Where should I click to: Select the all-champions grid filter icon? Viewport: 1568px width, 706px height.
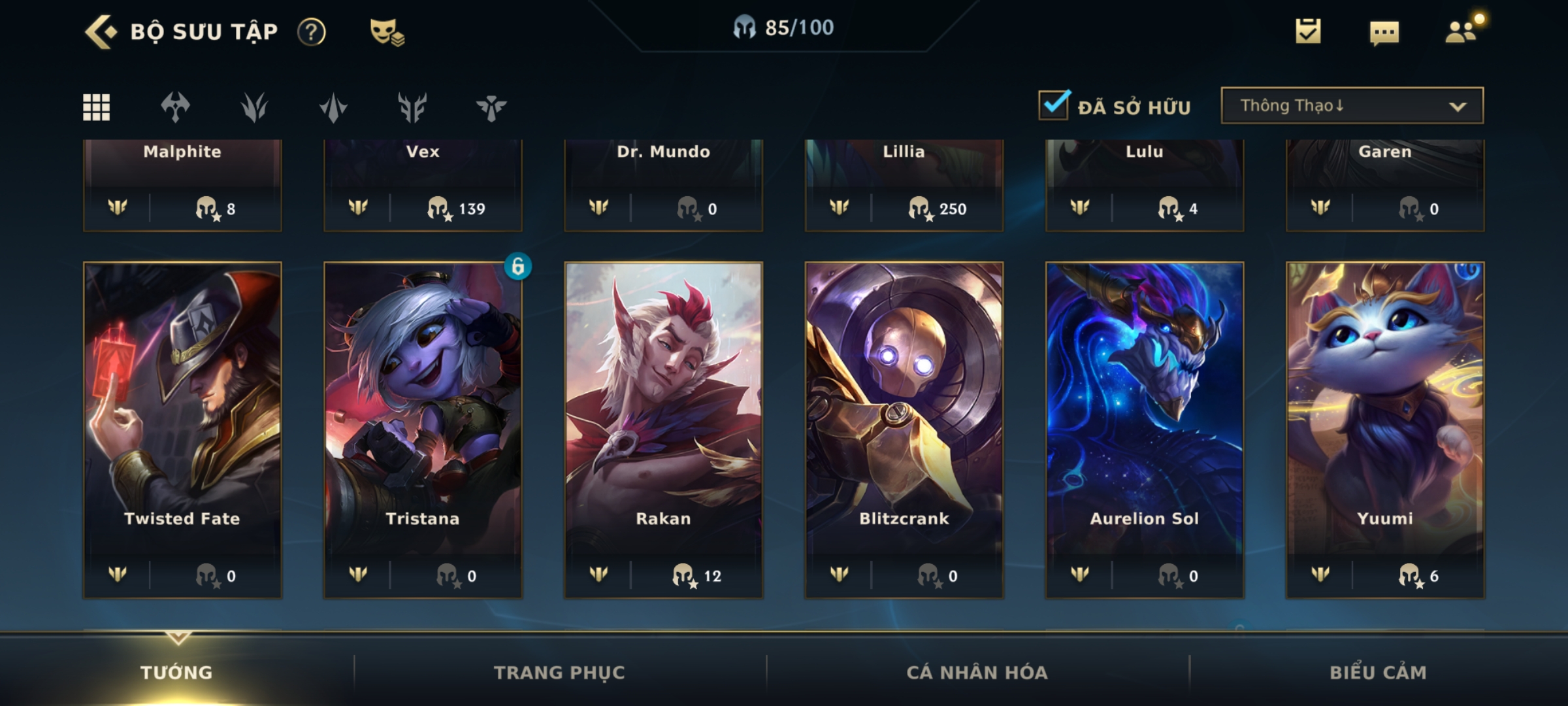pos(96,107)
